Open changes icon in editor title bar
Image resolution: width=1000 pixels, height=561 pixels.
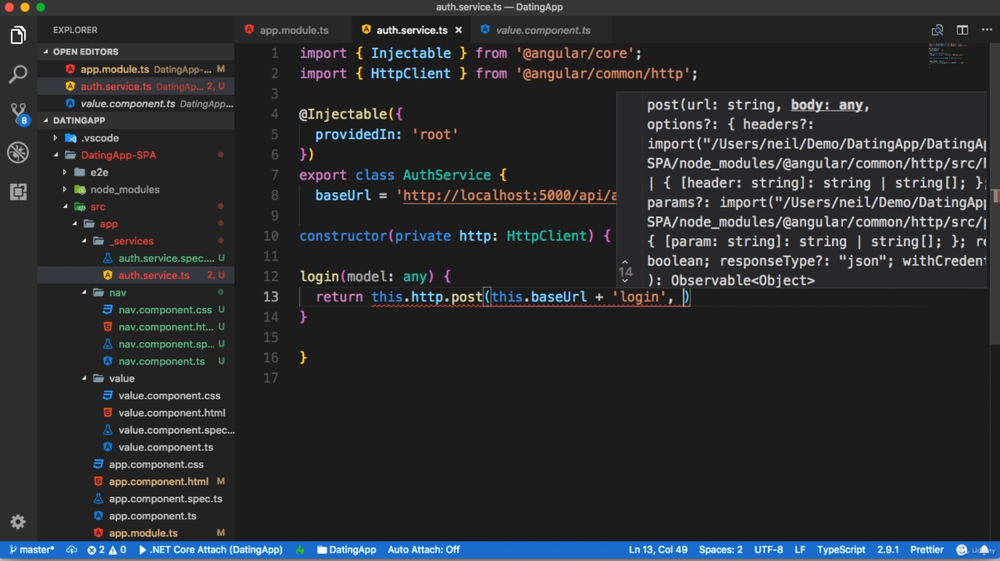tap(937, 30)
